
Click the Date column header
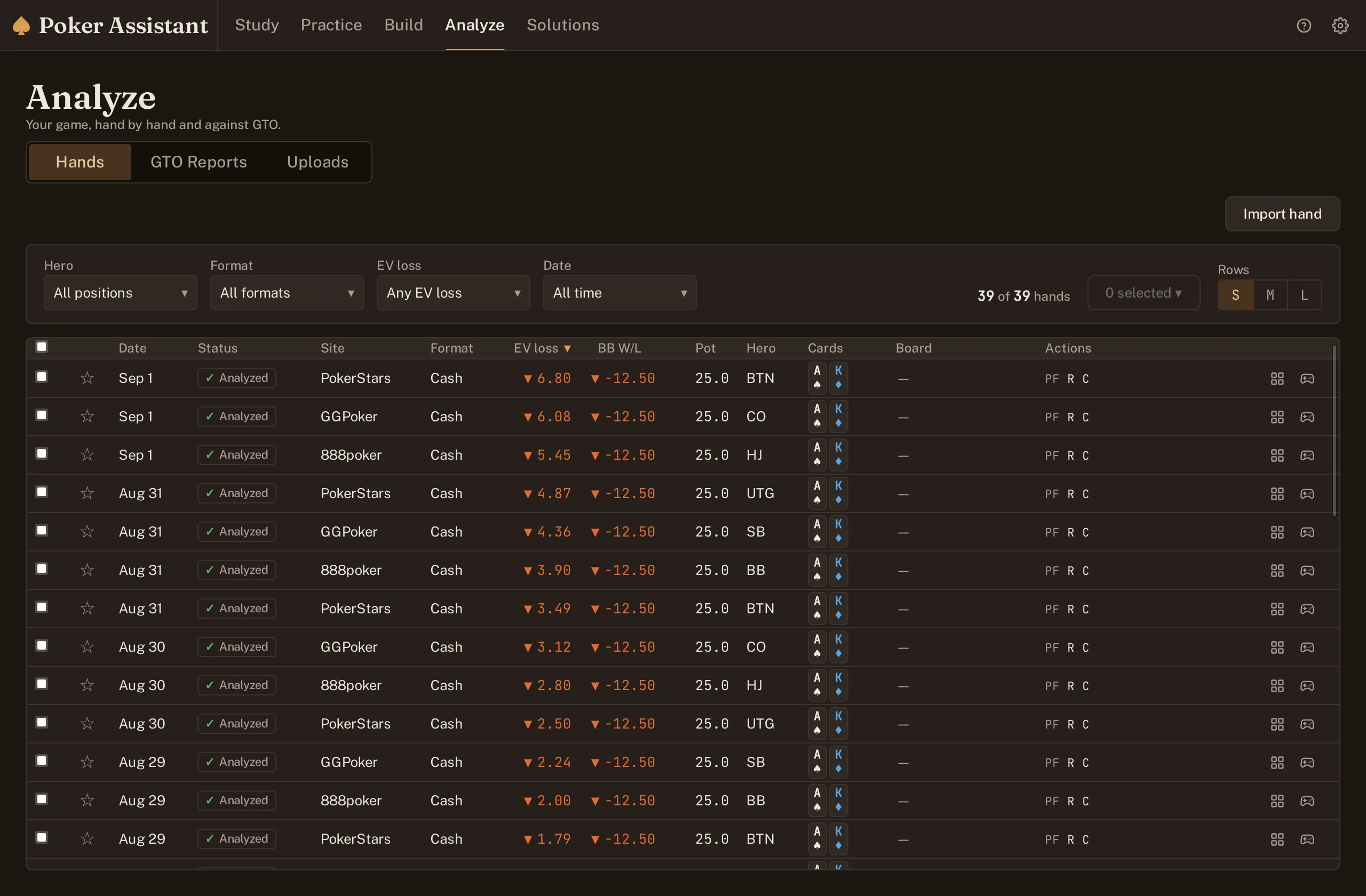[132, 348]
